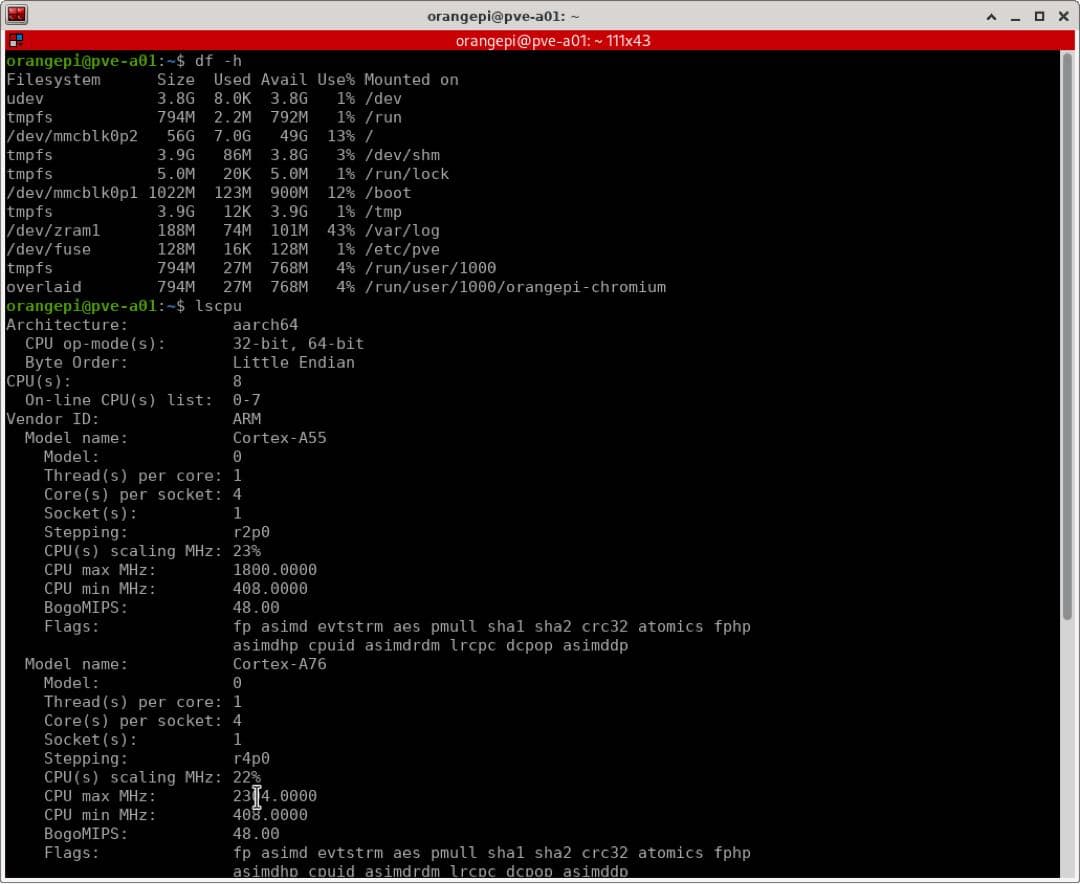Image resolution: width=1080 pixels, height=884 pixels.
Task: Click the aarch64 architecture value
Action: [265, 325]
